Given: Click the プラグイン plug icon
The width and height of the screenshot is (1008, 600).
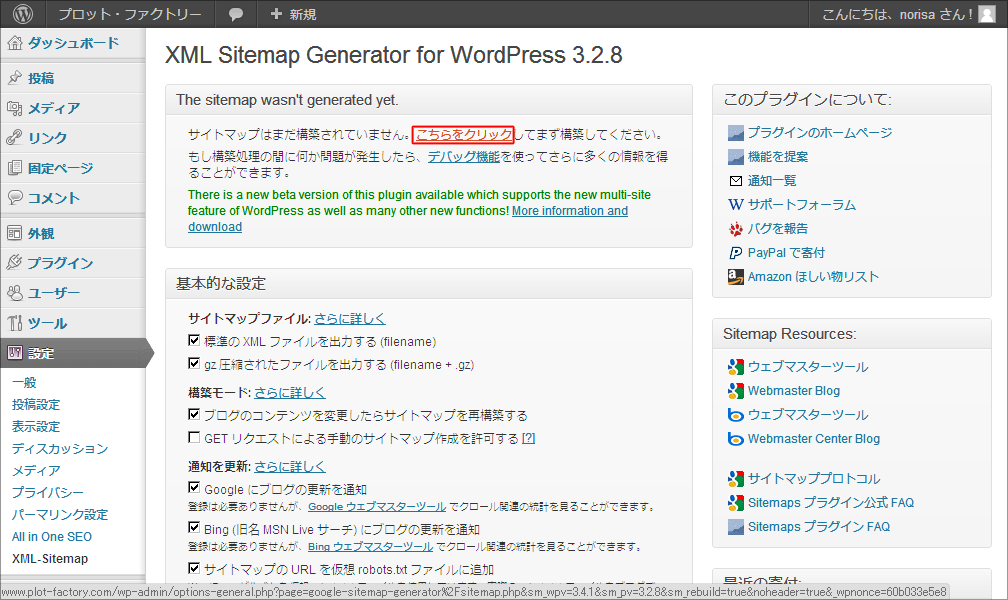Looking at the screenshot, I should 14,262.
